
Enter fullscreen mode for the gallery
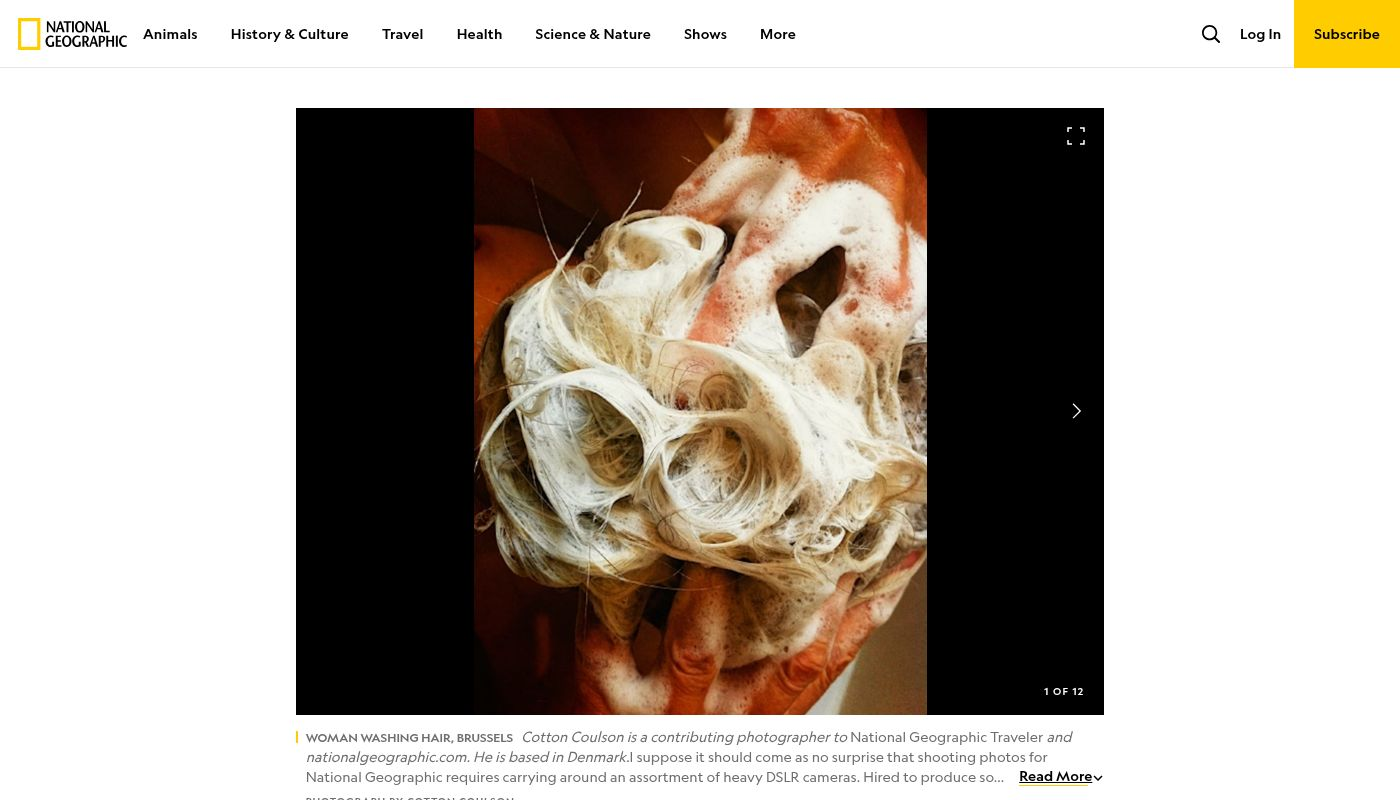pos(1075,137)
